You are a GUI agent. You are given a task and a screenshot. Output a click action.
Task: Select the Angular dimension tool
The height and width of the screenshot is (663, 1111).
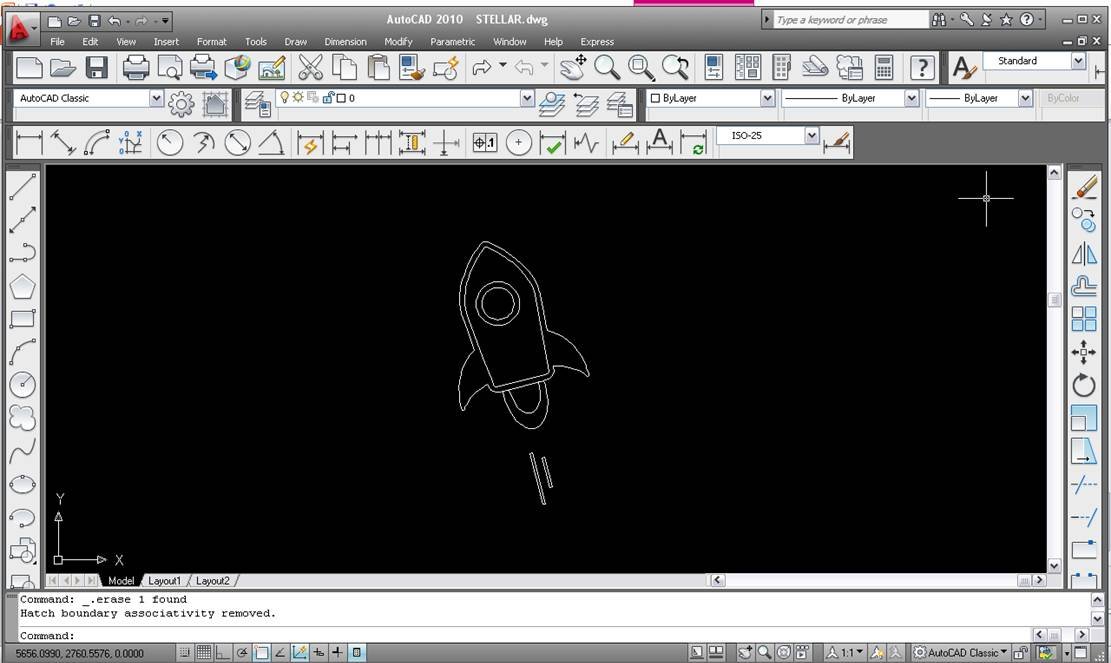click(271, 143)
